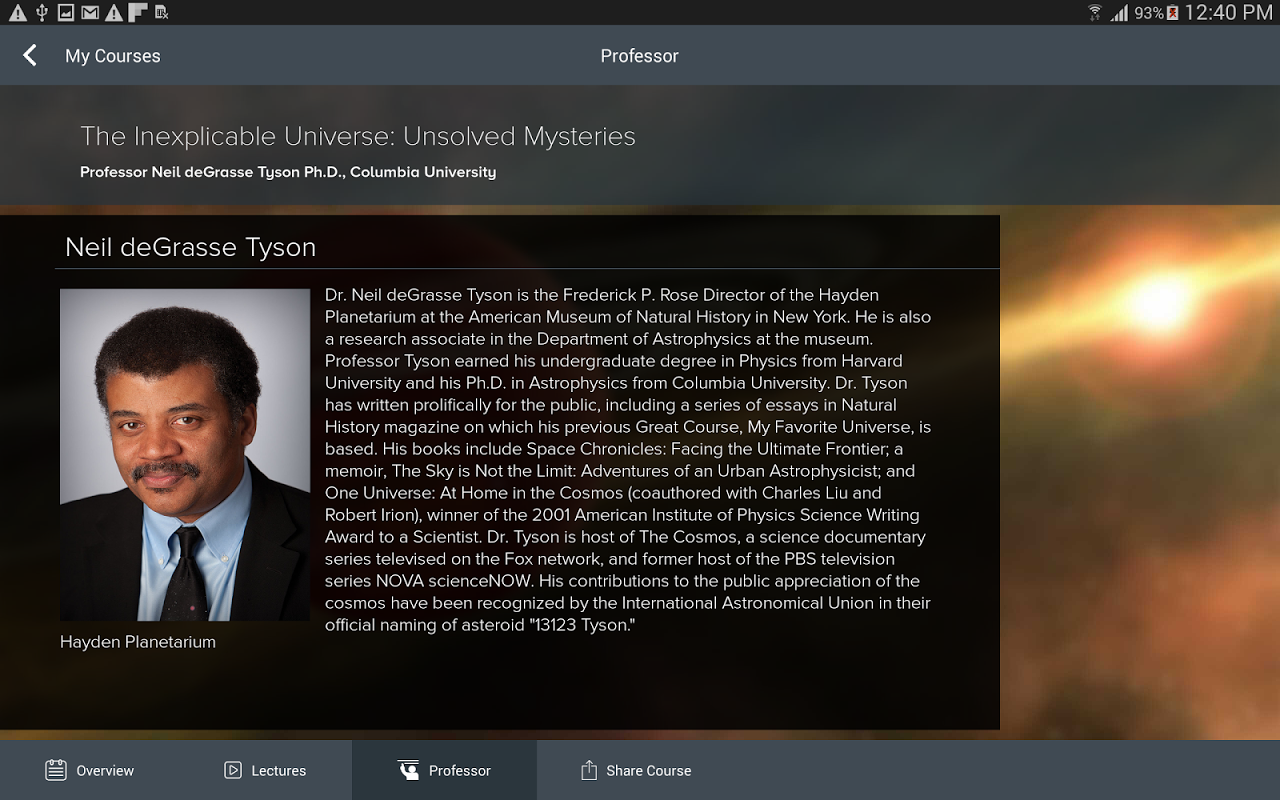Tap the SD card error notification icon

(x=162, y=12)
